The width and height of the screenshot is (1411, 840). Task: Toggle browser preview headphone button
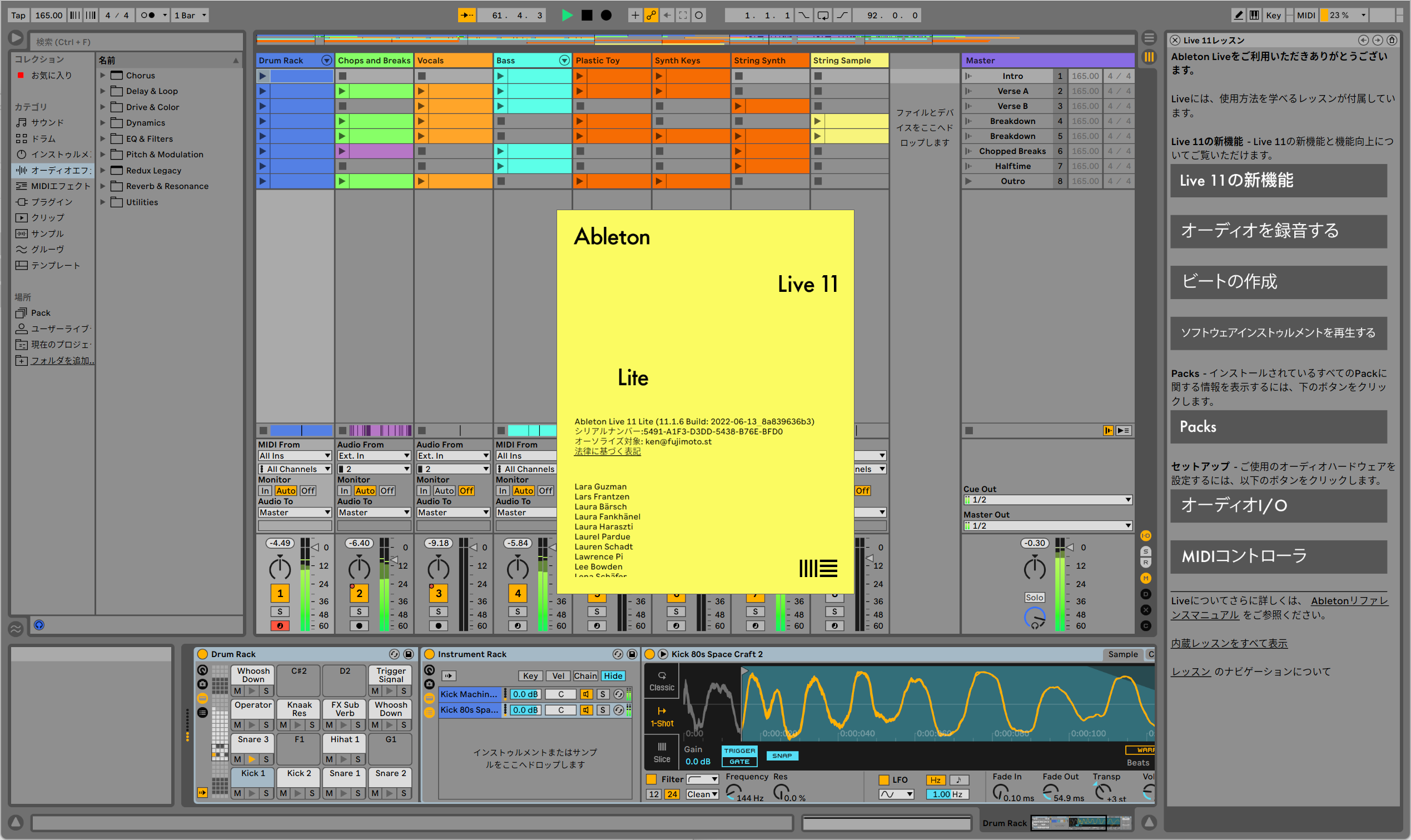(39, 625)
